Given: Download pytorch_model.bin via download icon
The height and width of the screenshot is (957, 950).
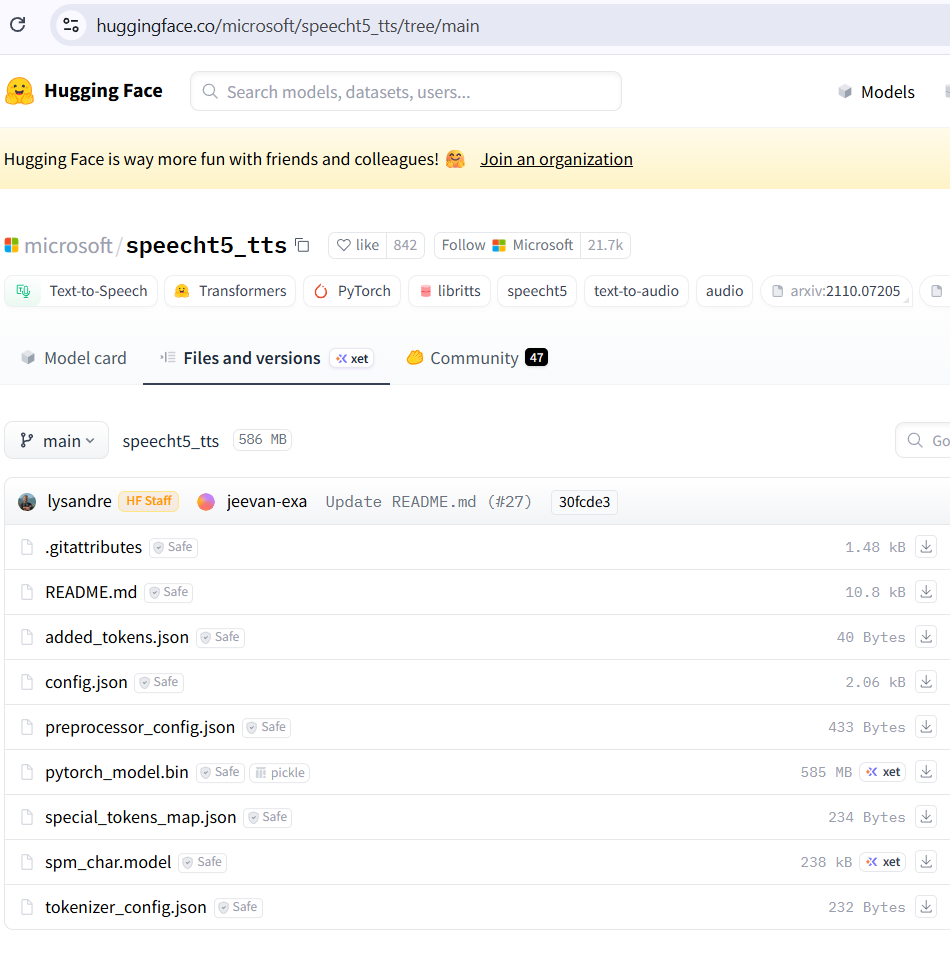Looking at the screenshot, I should [x=926, y=772].
